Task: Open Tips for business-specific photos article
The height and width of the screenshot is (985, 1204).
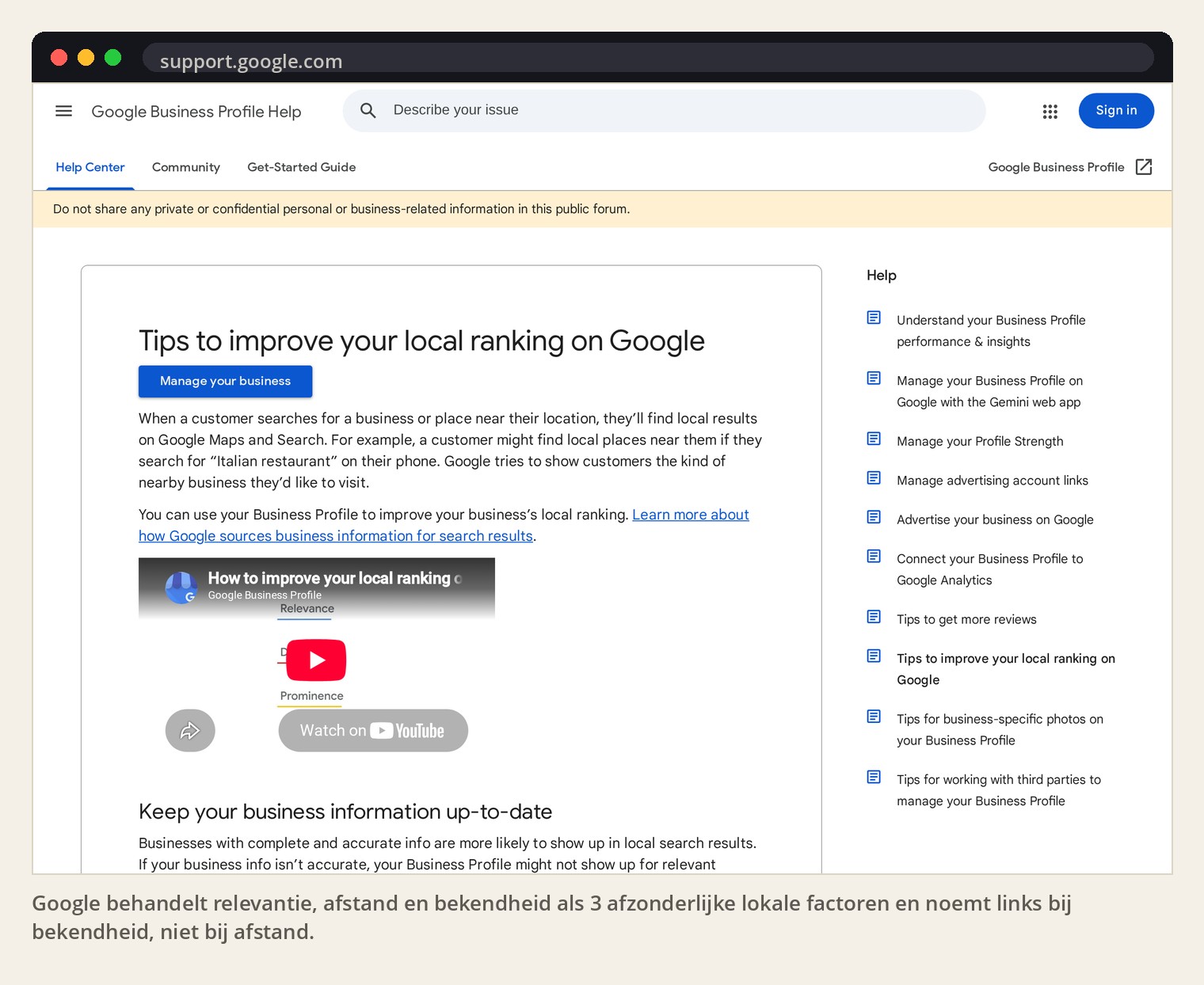Action: tap(1000, 729)
